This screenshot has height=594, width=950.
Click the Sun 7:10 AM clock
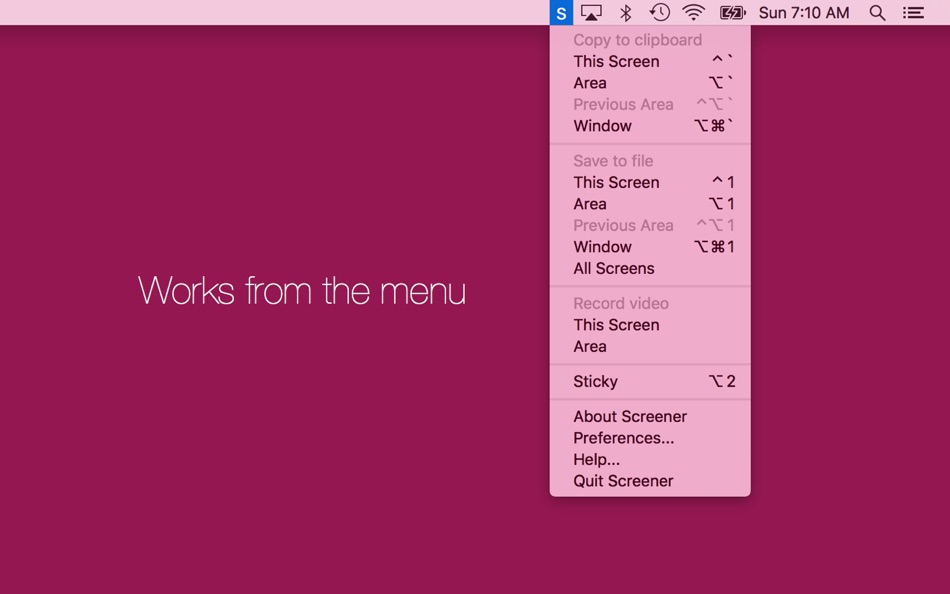click(804, 13)
